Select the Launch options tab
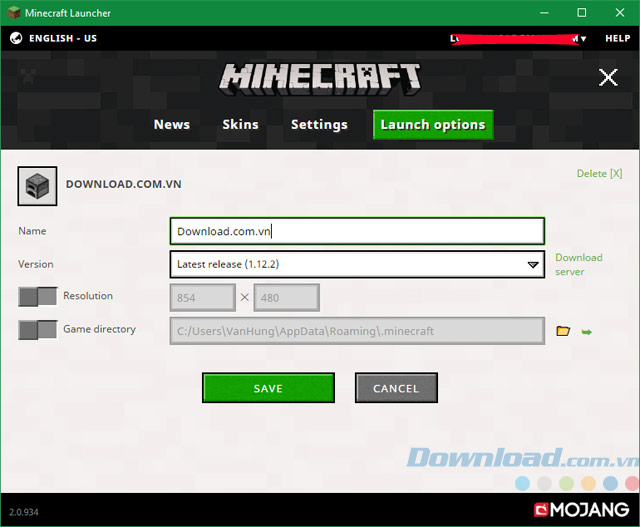This screenshot has width=640, height=527. point(433,125)
